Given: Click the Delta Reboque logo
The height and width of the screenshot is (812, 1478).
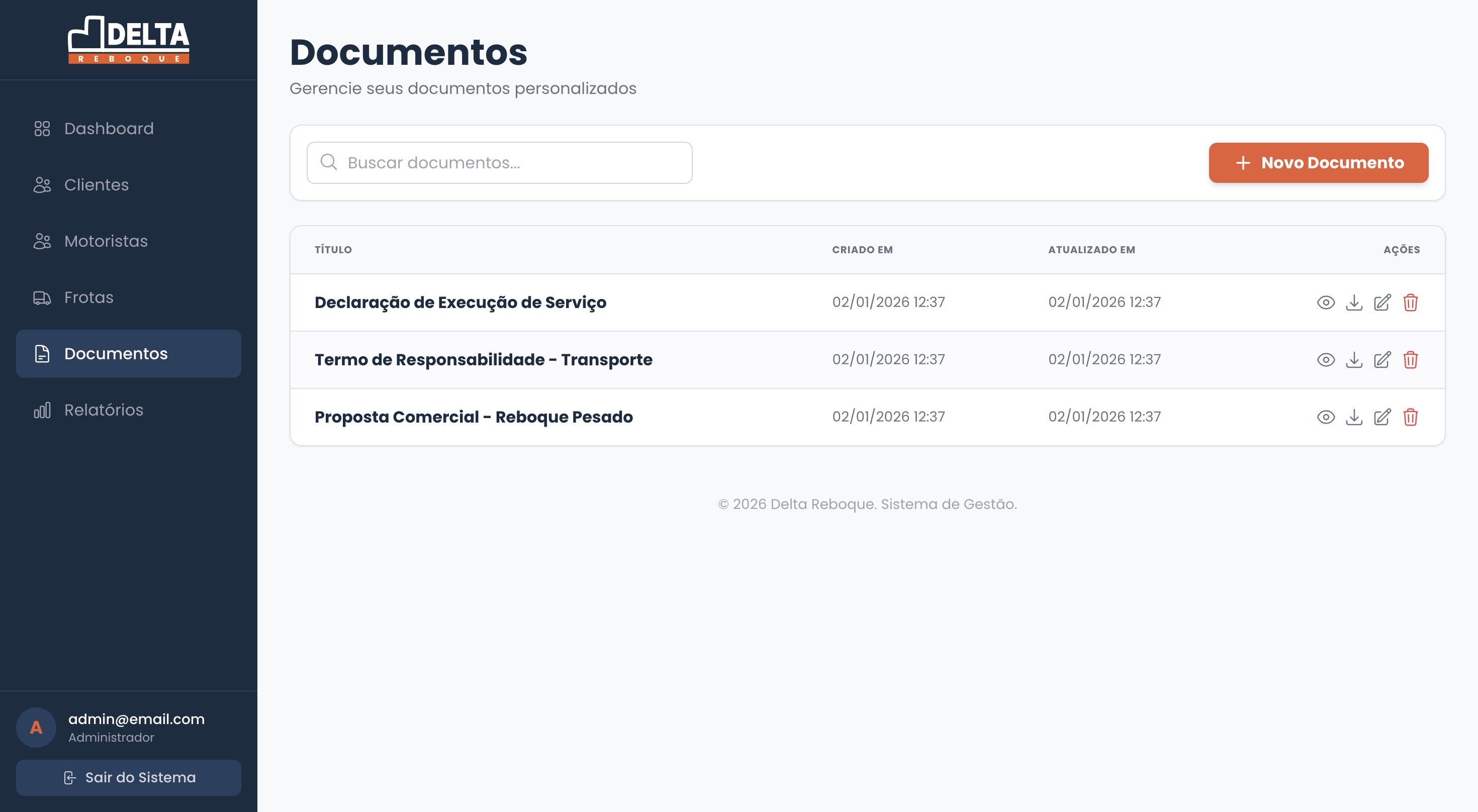Looking at the screenshot, I should (129, 40).
